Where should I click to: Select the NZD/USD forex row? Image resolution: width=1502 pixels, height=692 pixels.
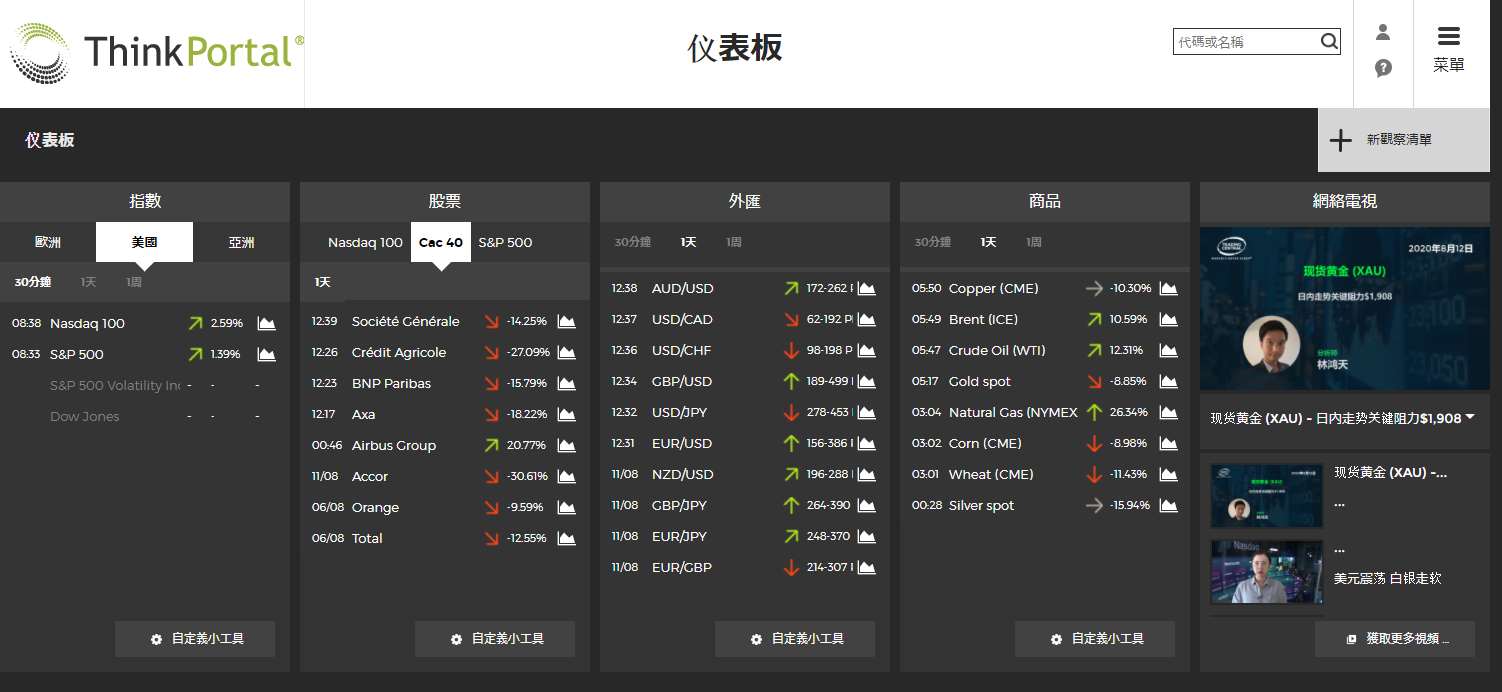pos(745,474)
